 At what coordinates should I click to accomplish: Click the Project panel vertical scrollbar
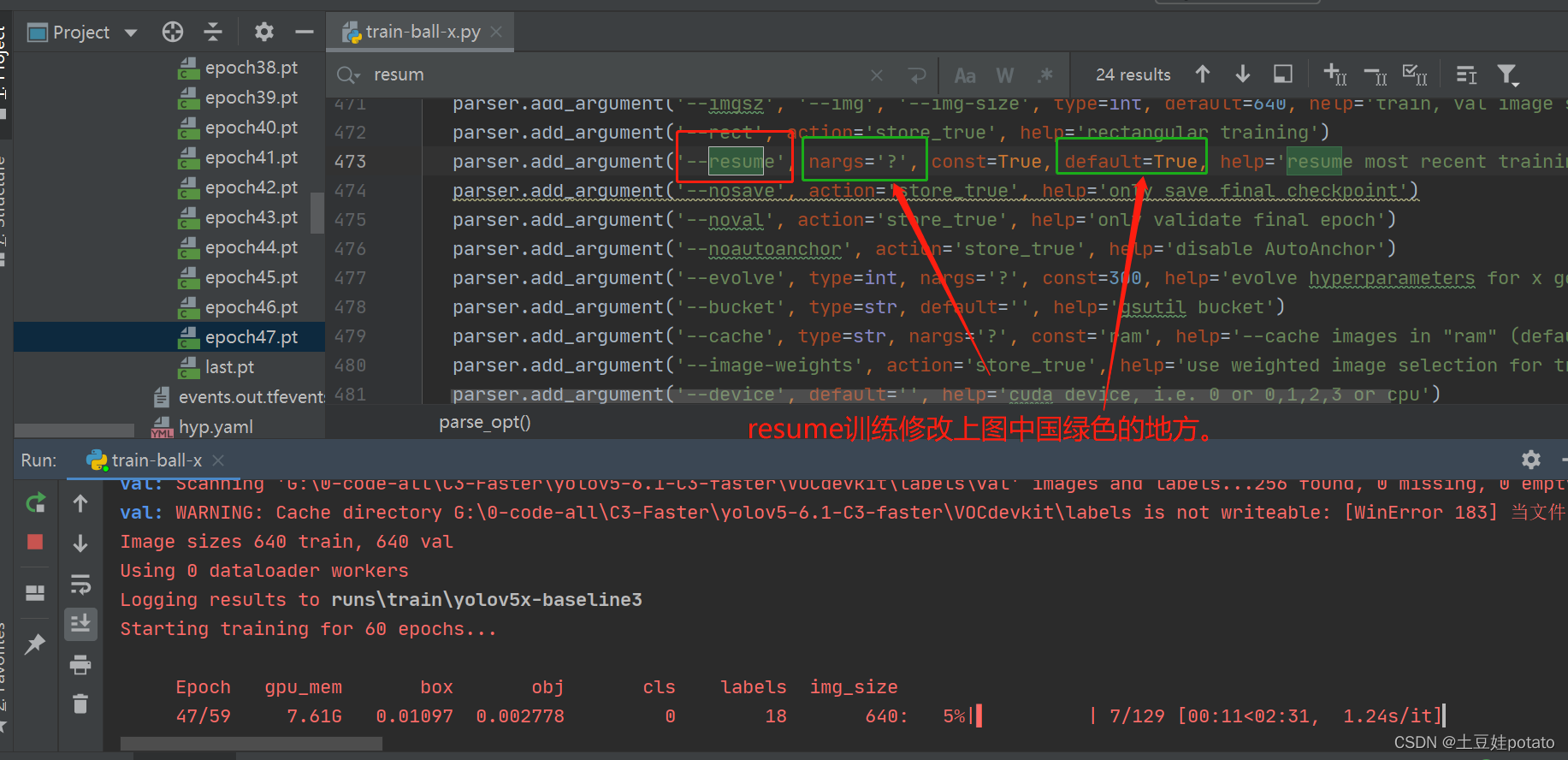pos(317,212)
